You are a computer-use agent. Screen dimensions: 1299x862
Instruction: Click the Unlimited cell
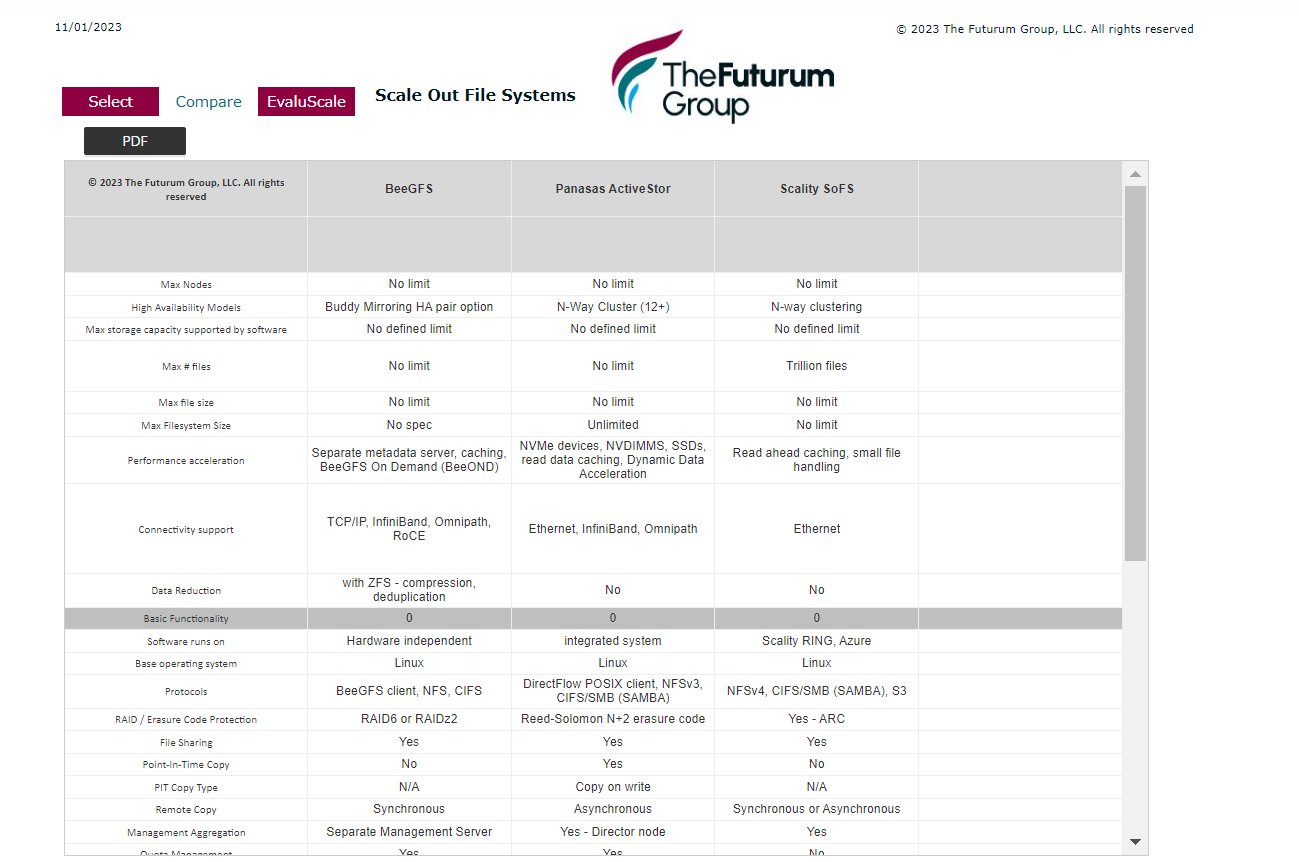[613, 425]
